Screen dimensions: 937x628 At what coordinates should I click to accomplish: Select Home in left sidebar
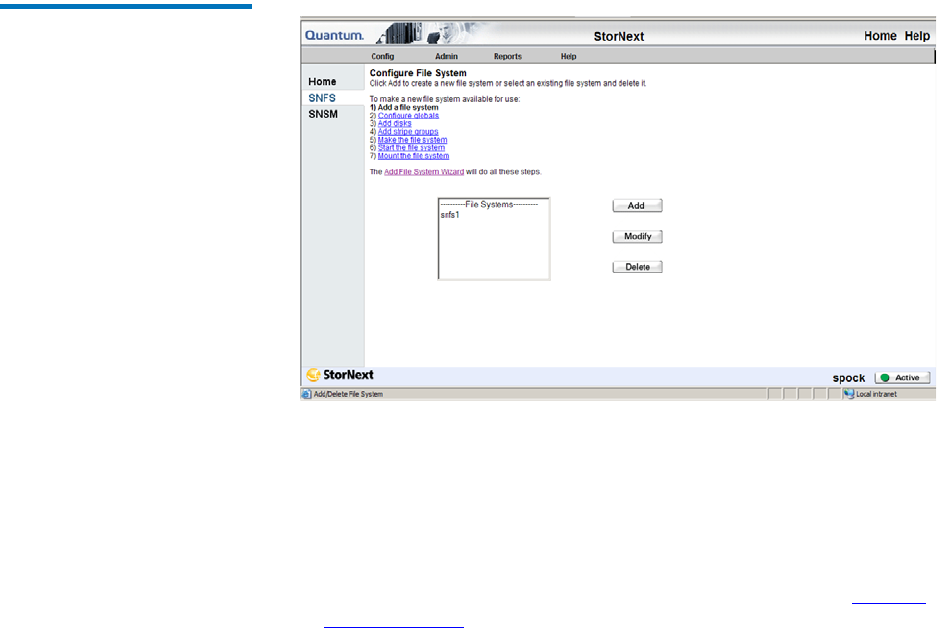point(322,81)
